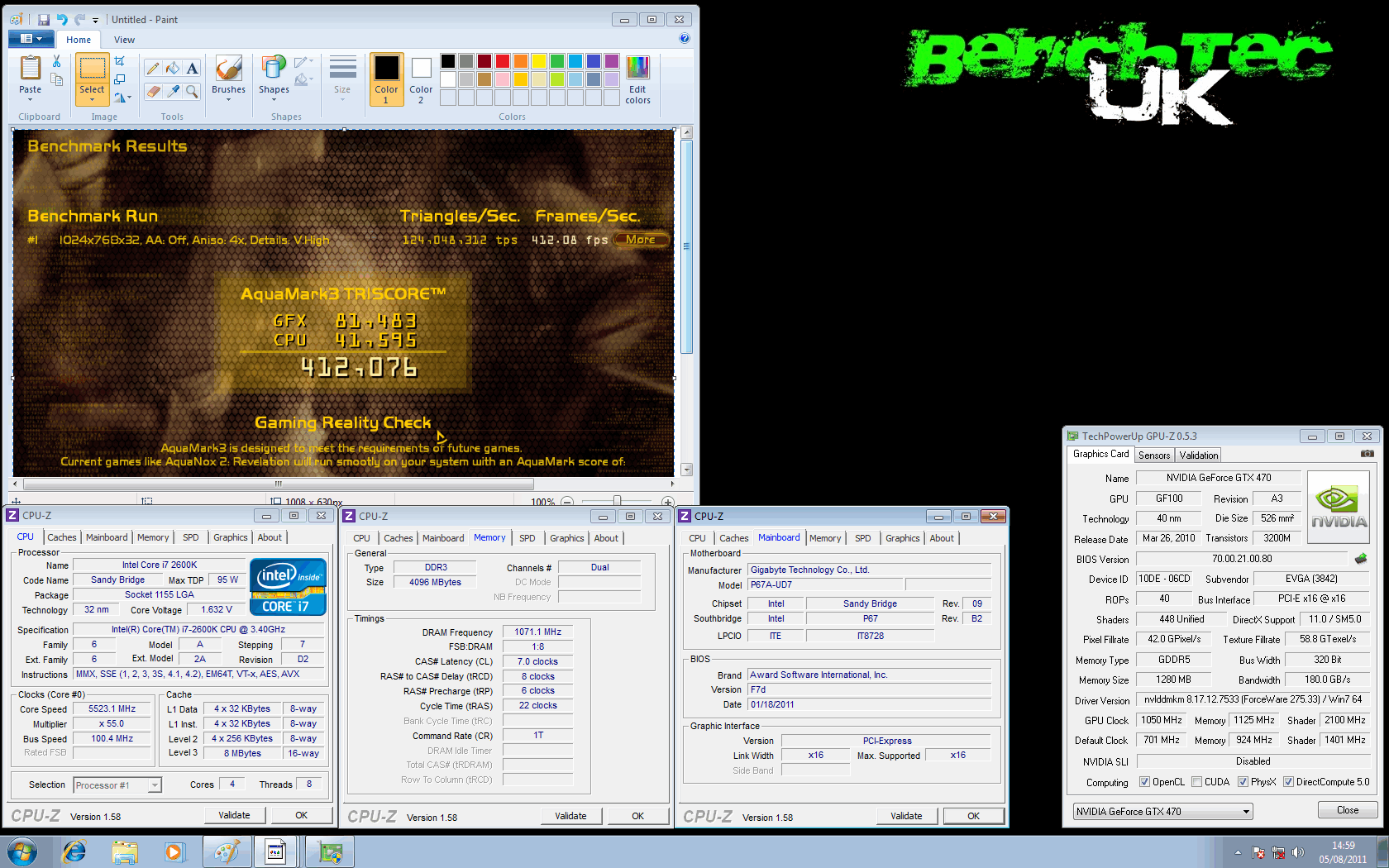The height and width of the screenshot is (868, 1389).
Task: Select the Eraser tool in Paint
Action: pyautogui.click(x=153, y=91)
